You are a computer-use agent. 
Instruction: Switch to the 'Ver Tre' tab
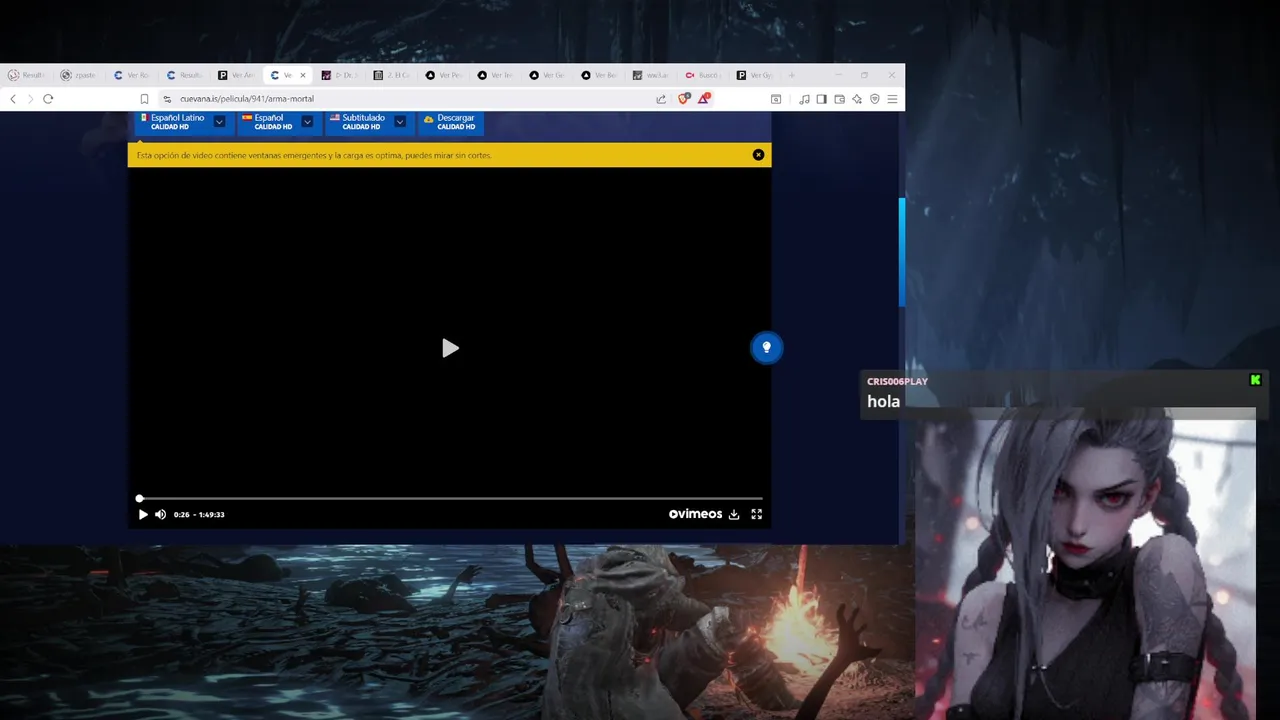pos(496,75)
